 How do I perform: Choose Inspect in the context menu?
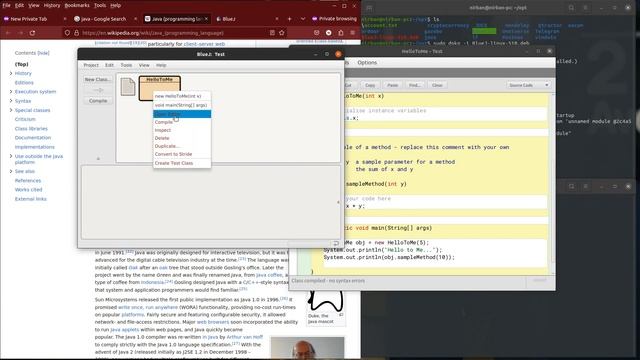pos(182,130)
